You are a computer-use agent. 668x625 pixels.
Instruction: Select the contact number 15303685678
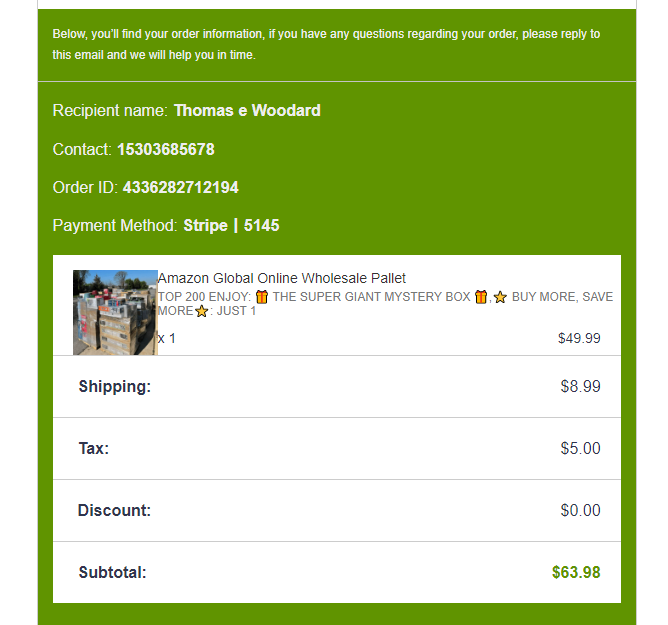pyautogui.click(x=166, y=150)
